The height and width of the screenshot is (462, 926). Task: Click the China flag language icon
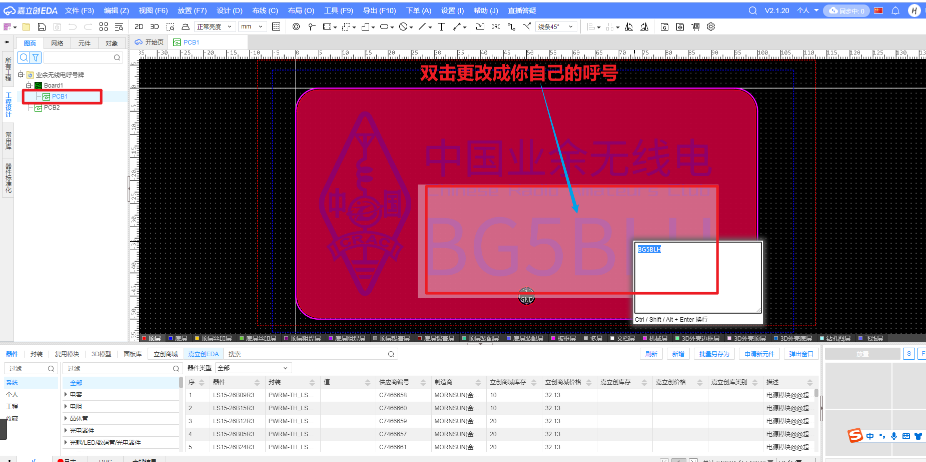coord(878,11)
